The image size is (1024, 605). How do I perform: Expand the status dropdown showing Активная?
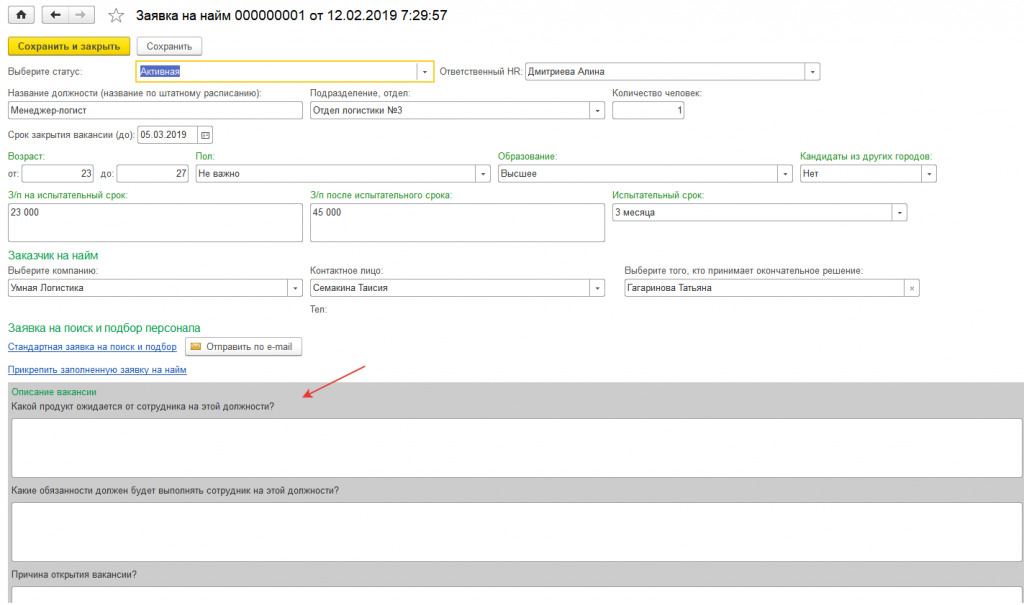pyautogui.click(x=424, y=72)
